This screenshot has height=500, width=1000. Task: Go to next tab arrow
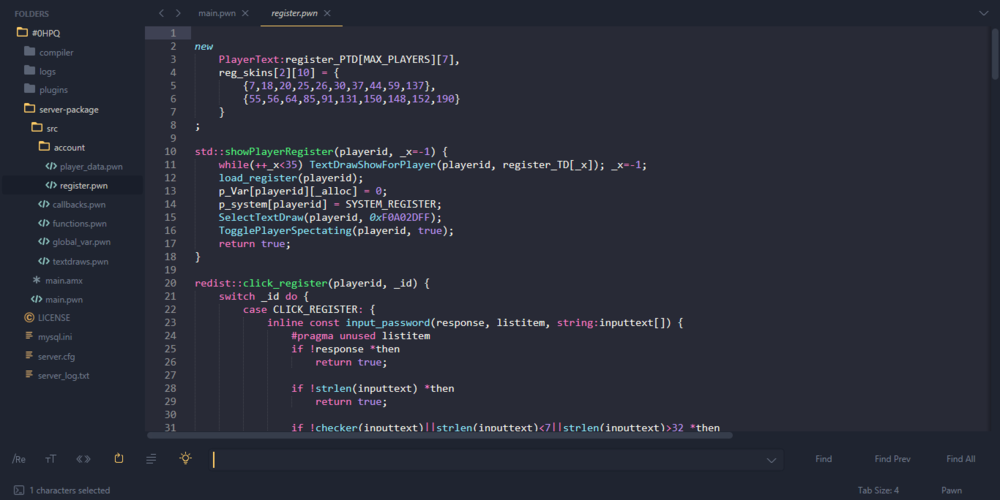click(x=179, y=13)
